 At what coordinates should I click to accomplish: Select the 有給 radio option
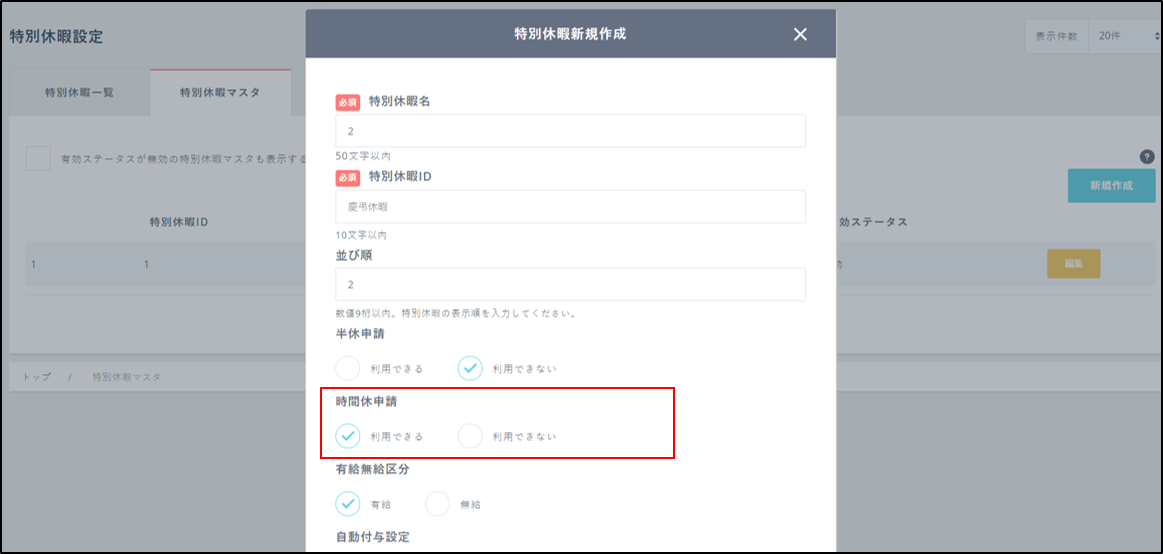point(348,504)
